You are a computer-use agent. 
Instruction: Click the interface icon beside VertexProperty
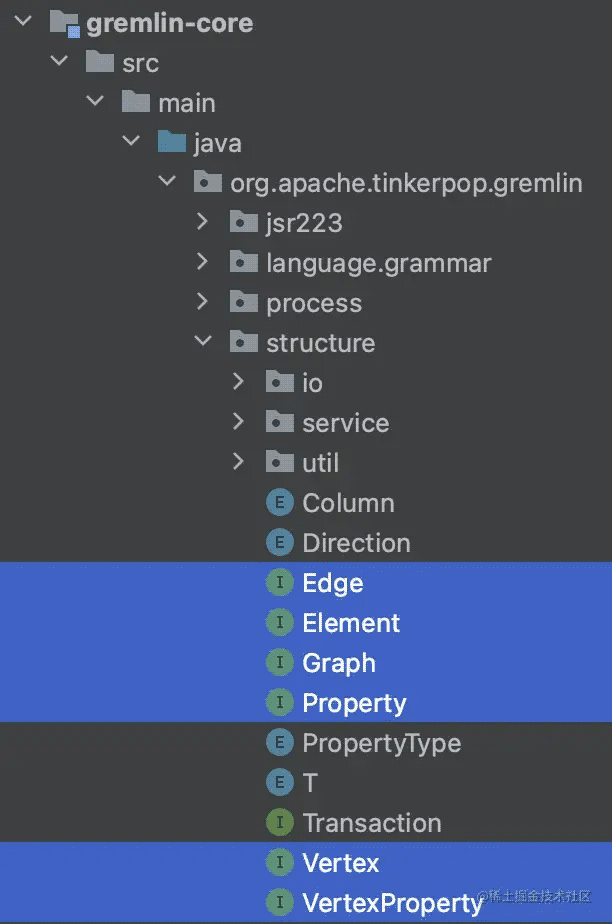280,902
